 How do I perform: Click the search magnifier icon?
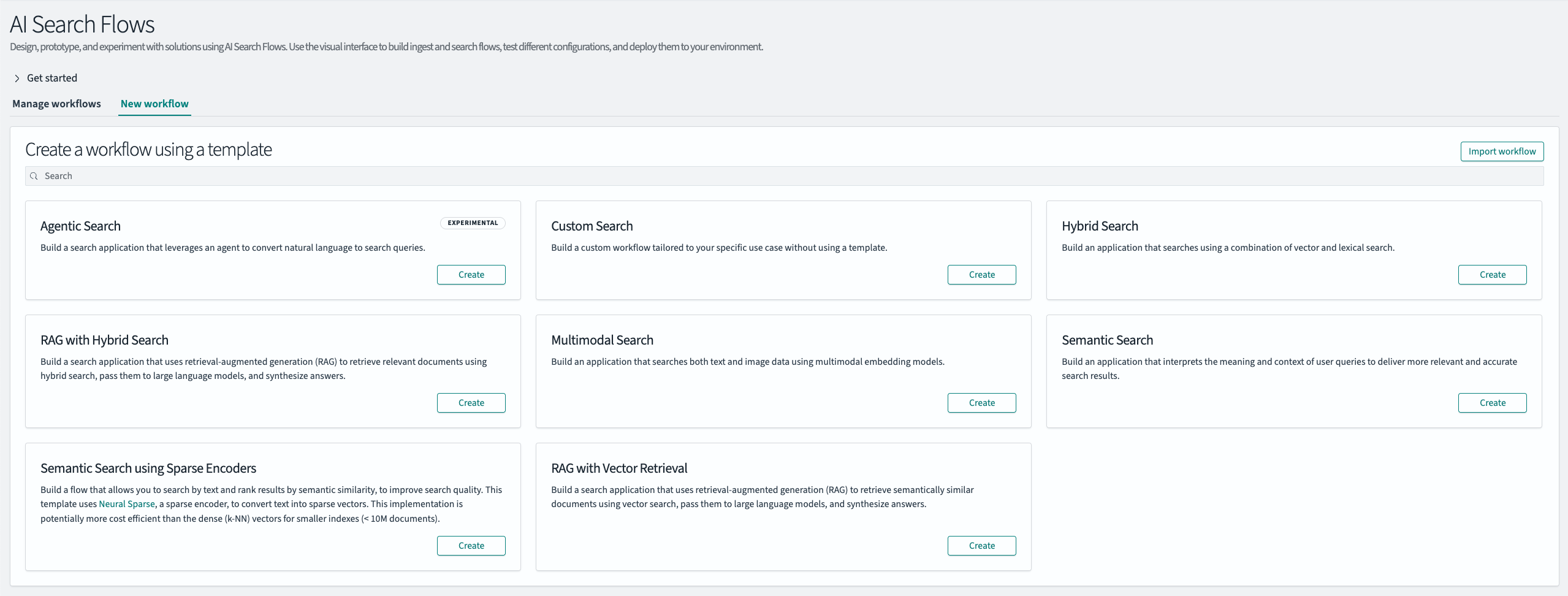point(34,176)
